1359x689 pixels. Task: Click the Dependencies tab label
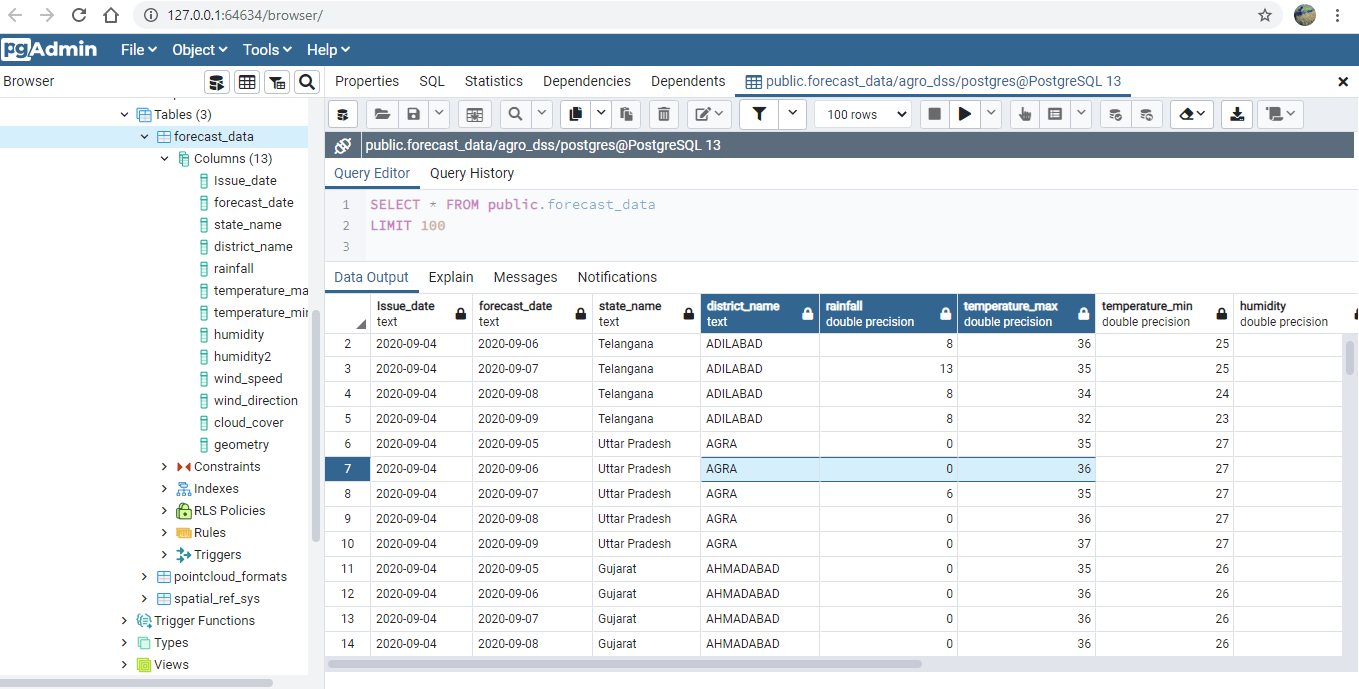(x=586, y=81)
